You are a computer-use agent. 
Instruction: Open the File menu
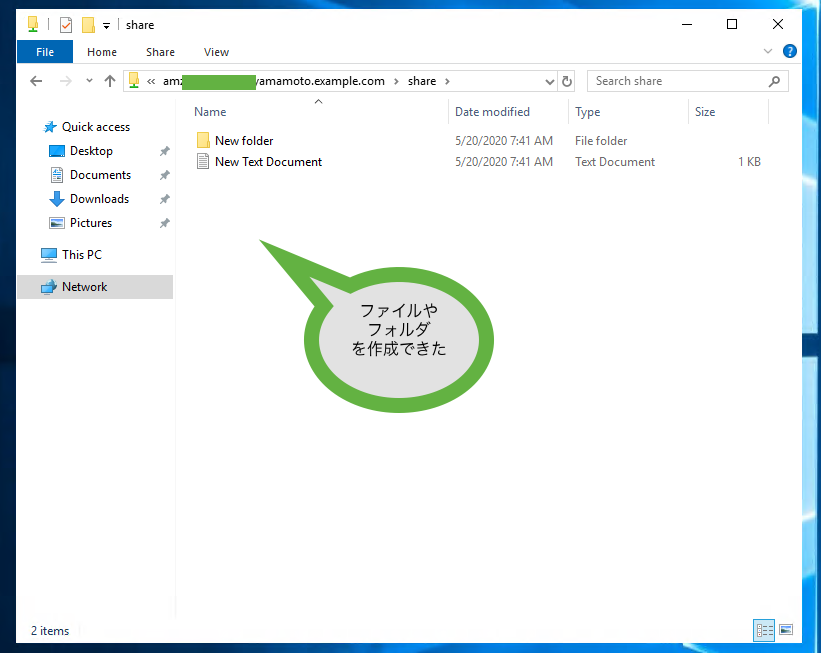click(44, 52)
